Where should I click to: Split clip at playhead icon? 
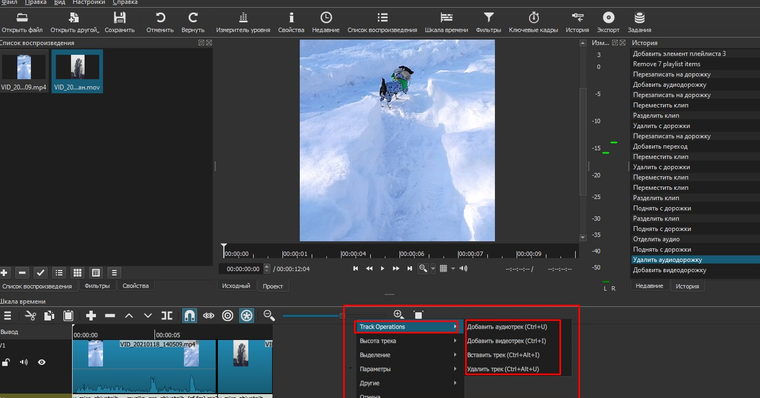[167, 316]
